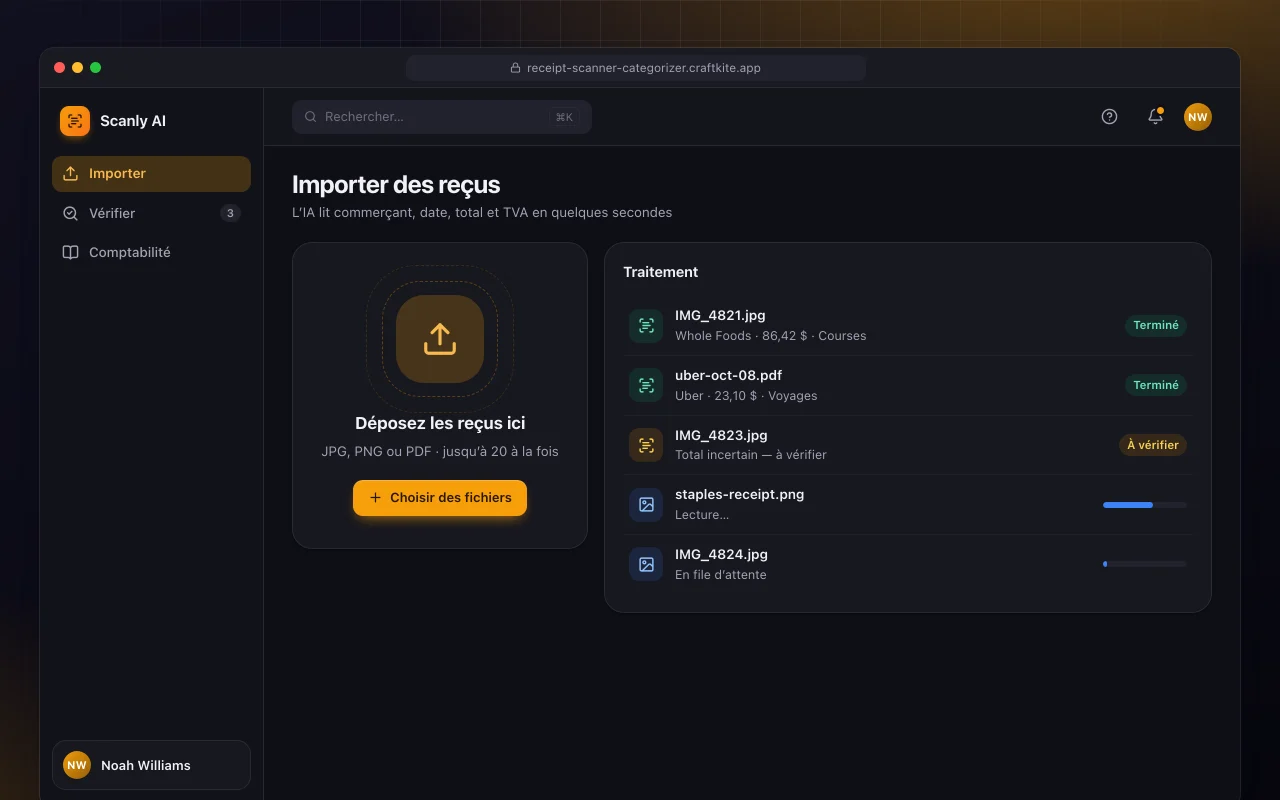Viewport: 1280px width, 800px height.
Task: Click 'Uber · 23,10 $ · Voyages' text
Action: [x=746, y=396]
